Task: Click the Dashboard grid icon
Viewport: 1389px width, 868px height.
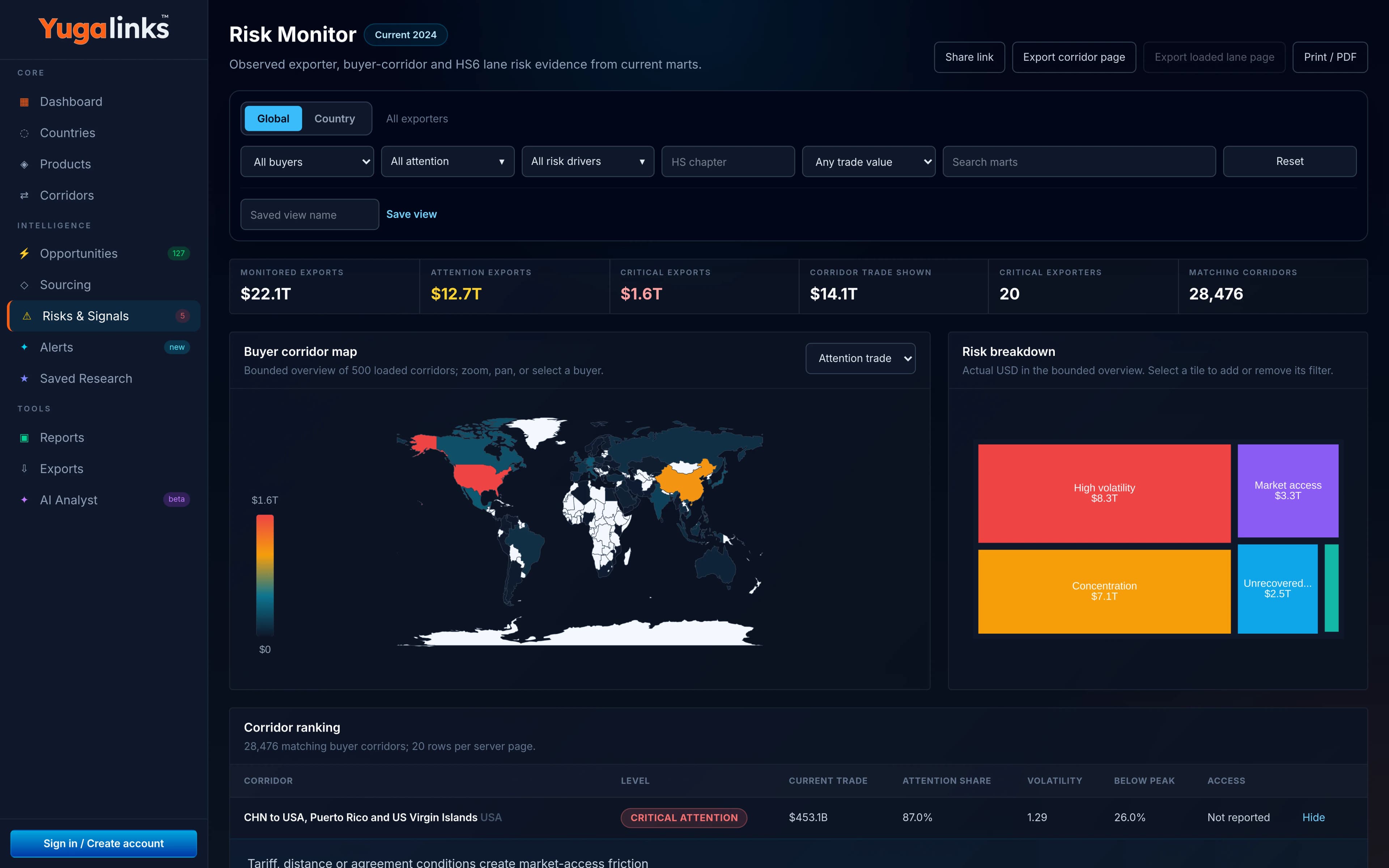Action: click(x=24, y=102)
